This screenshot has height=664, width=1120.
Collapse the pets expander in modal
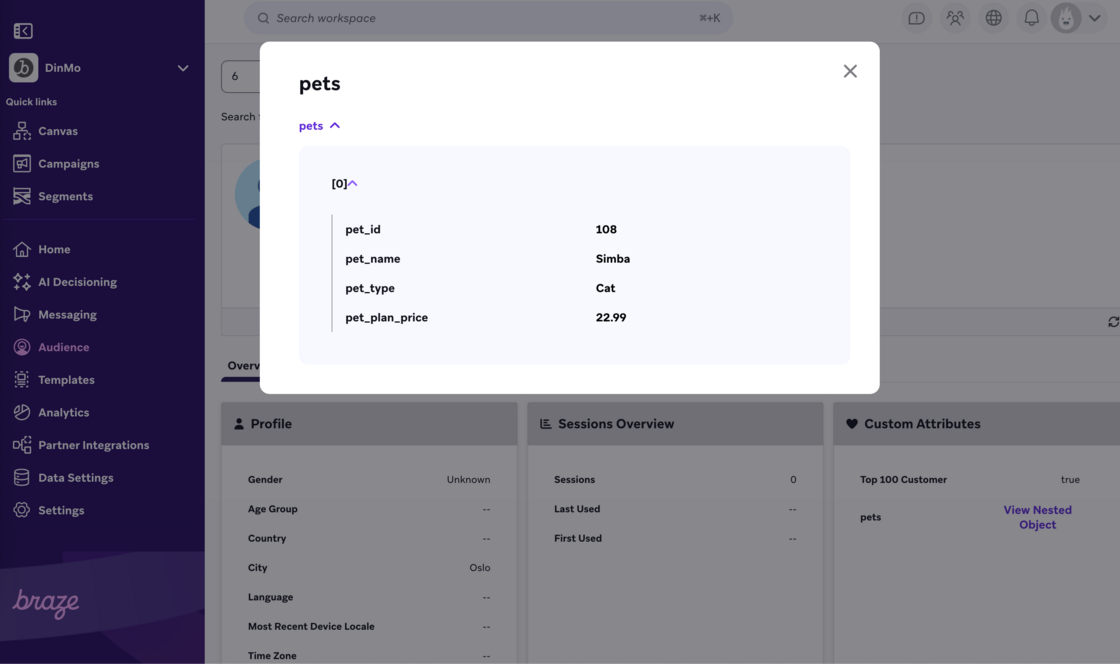(320, 126)
